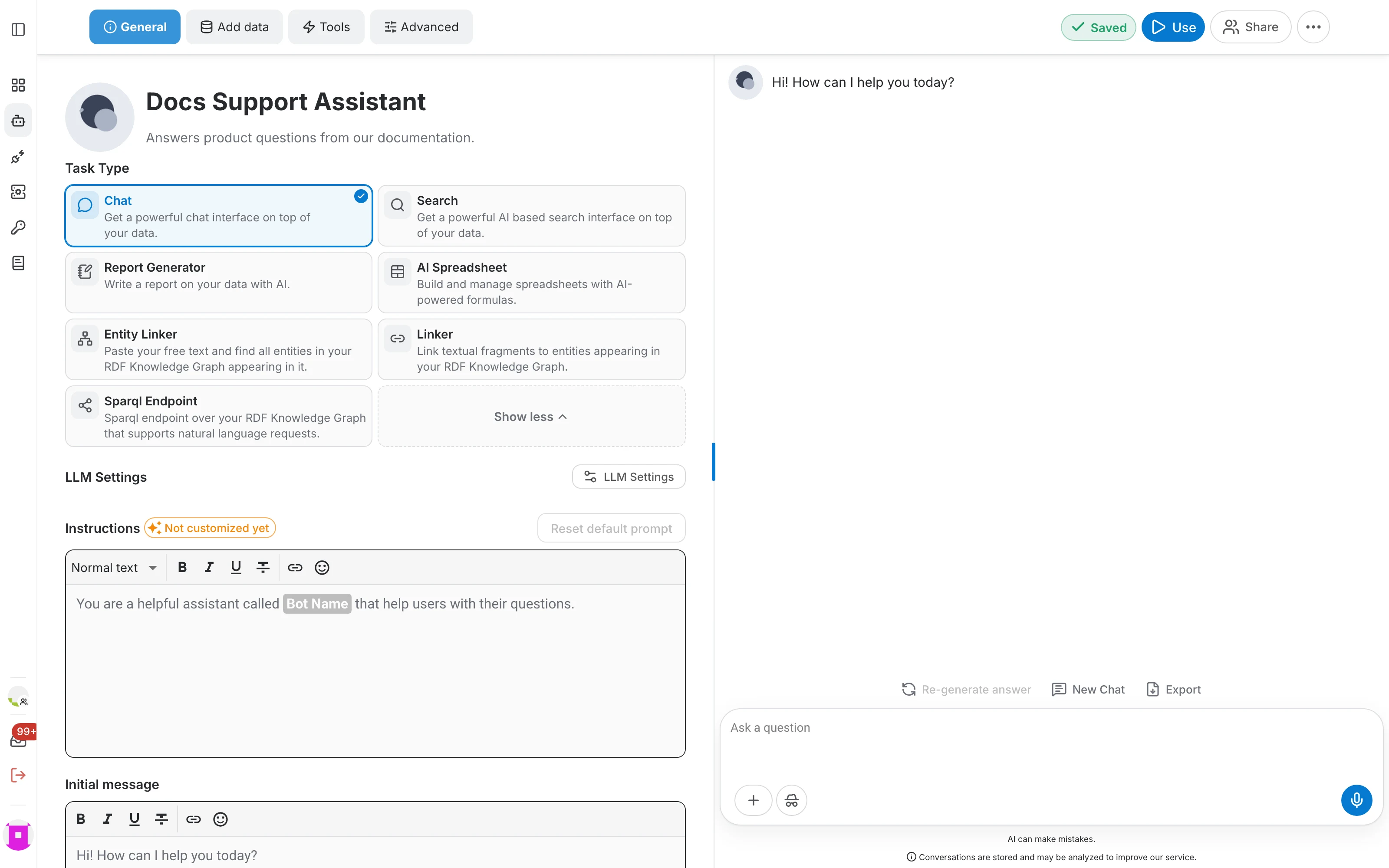This screenshot has width=1389, height=868.
Task: Collapse task types with Show less
Action: click(x=531, y=416)
